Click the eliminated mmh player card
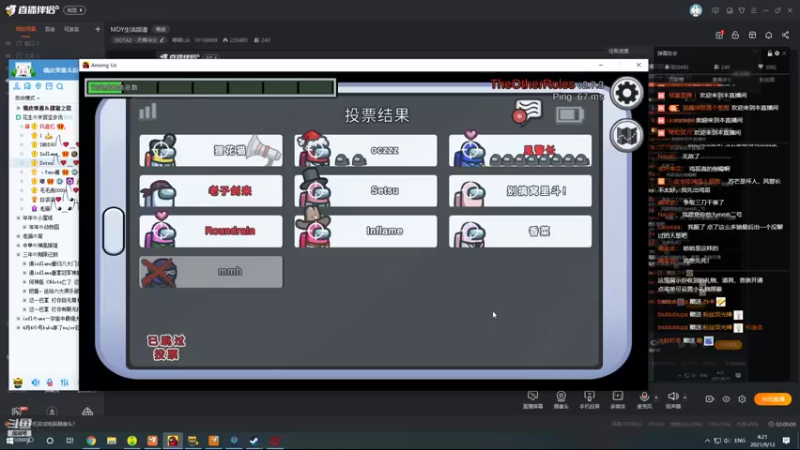Screen dimensions: 800x450 coord(211,272)
